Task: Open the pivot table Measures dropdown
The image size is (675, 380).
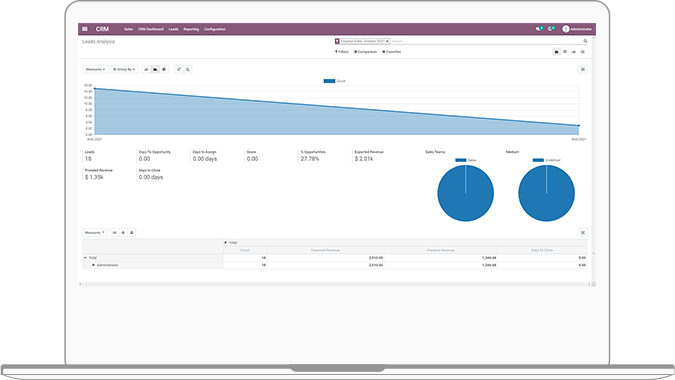Action: 95,232
